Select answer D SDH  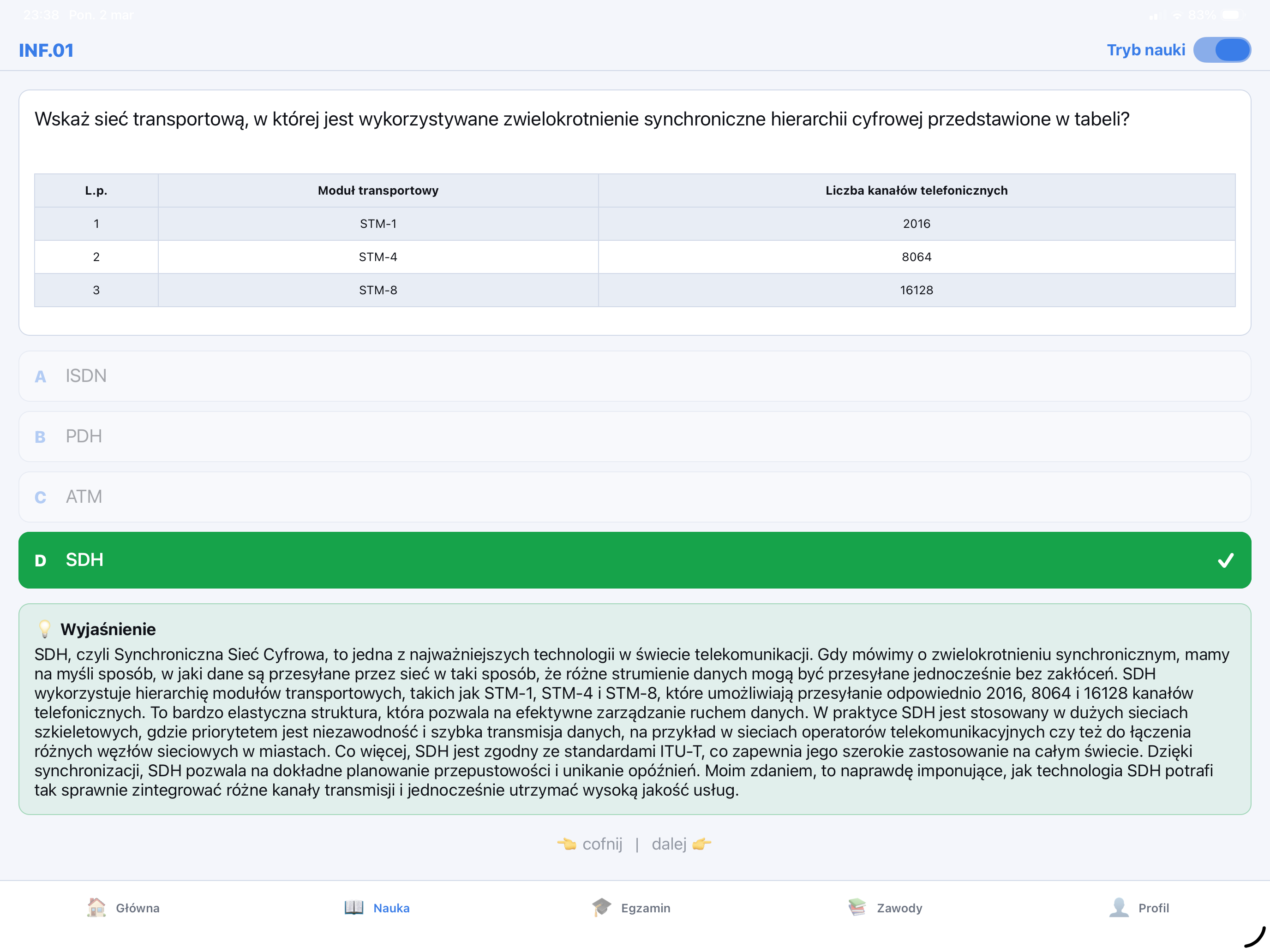[x=635, y=559]
